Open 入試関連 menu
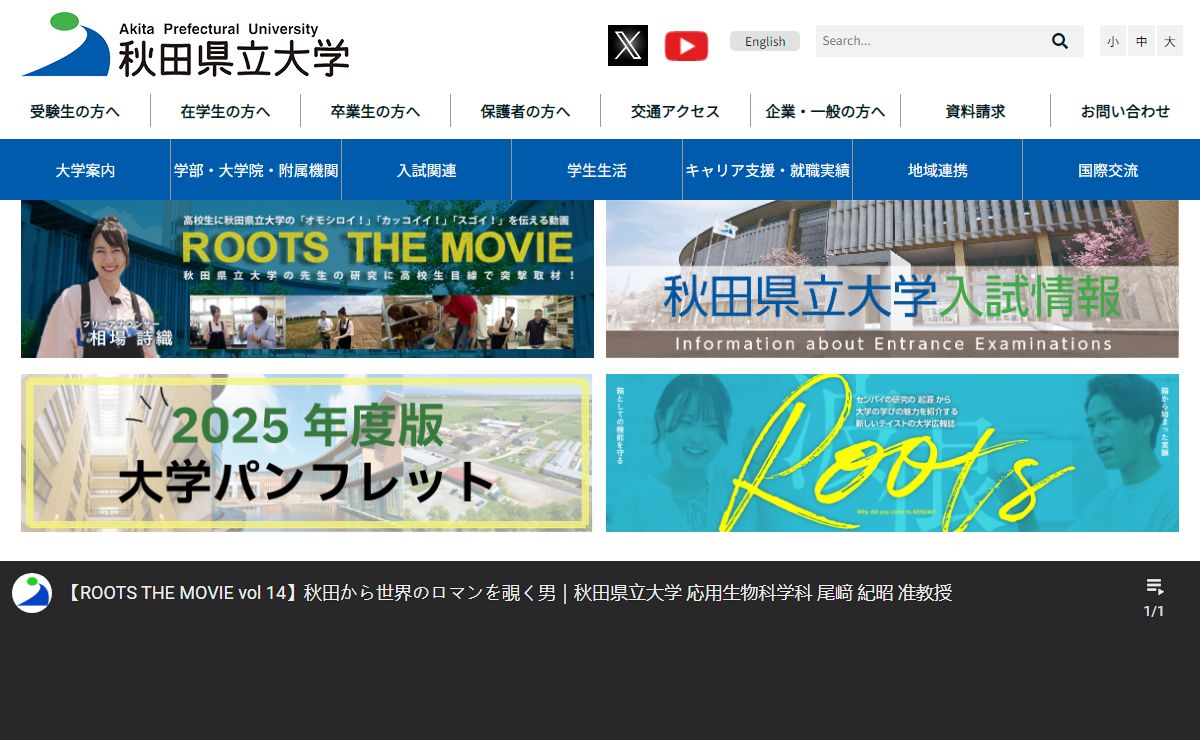Screen dimensions: 1200x740 pos(427,170)
